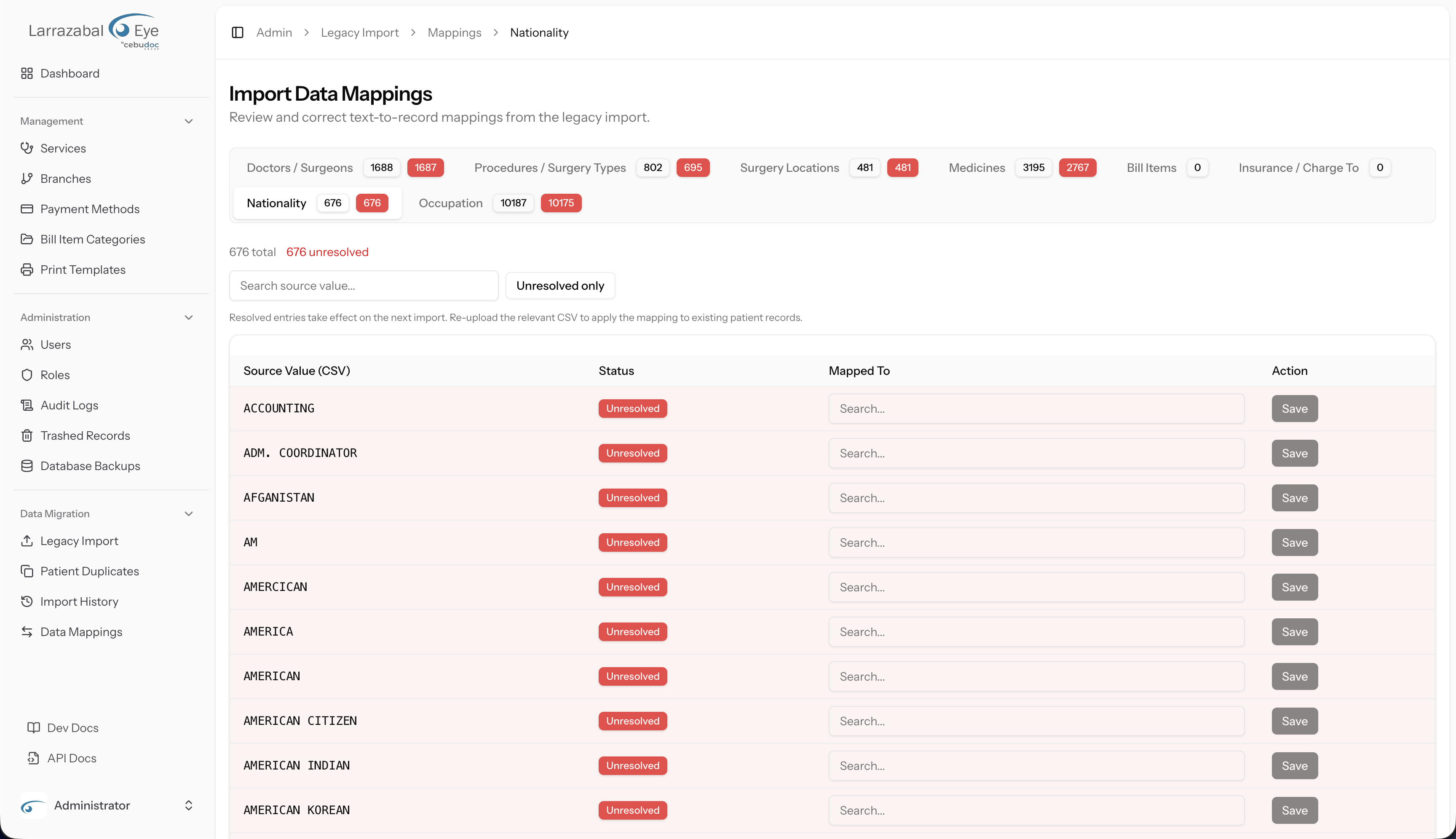Save the AMERICAN row mapping
1456x839 pixels.
click(x=1295, y=676)
